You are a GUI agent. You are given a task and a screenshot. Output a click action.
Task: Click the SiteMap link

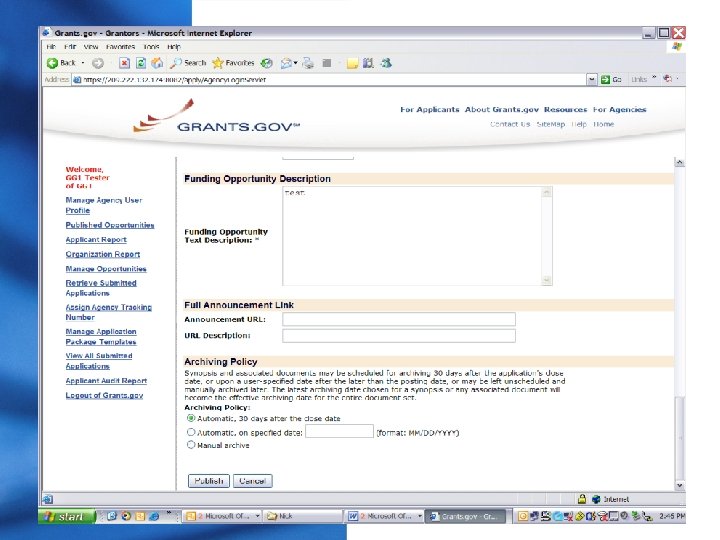(551, 124)
